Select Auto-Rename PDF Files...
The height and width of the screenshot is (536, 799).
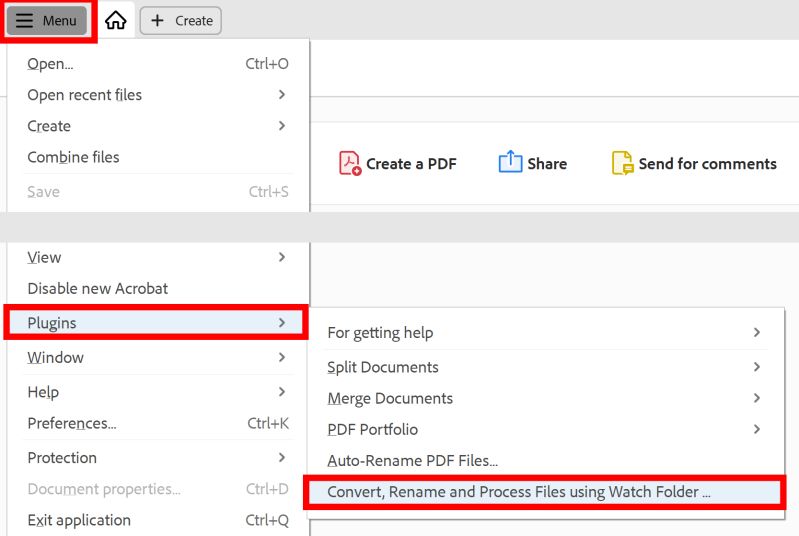tap(545, 460)
